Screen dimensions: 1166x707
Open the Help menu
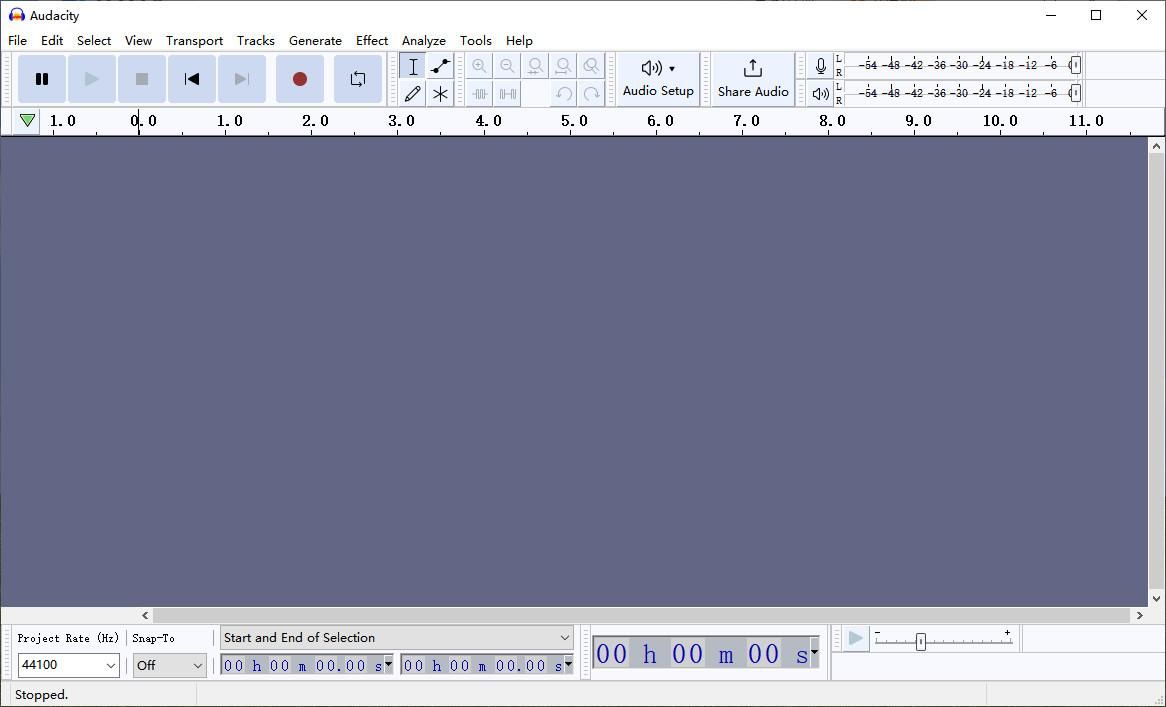coord(519,41)
